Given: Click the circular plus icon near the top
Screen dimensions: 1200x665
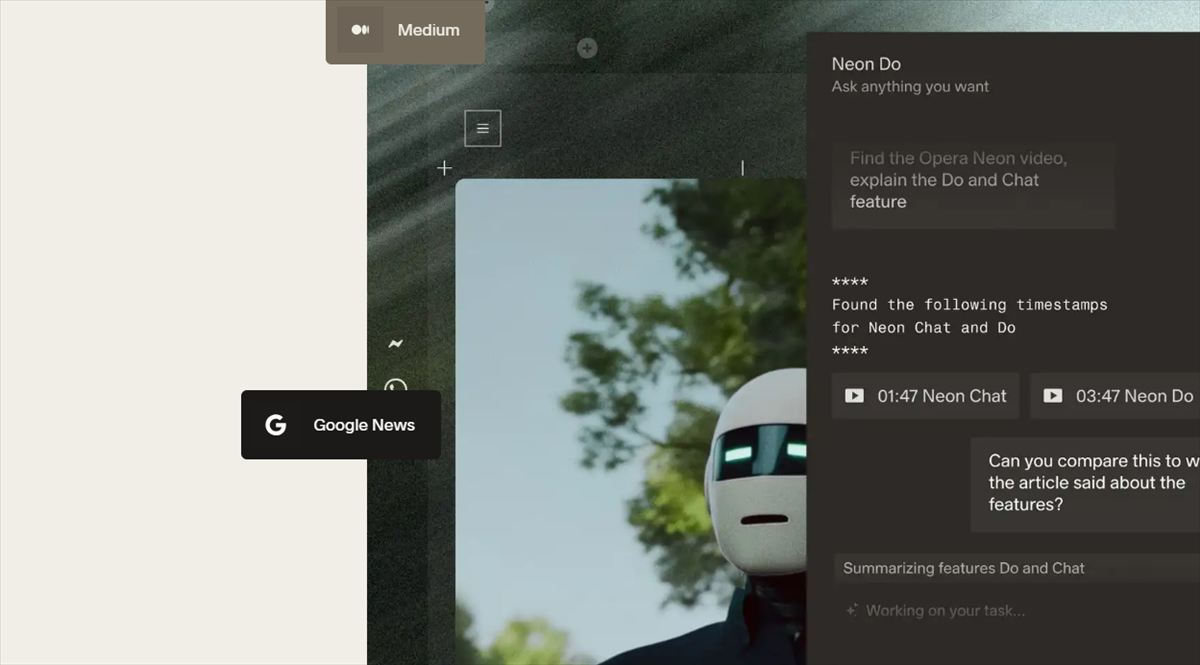Looking at the screenshot, I should click(587, 48).
